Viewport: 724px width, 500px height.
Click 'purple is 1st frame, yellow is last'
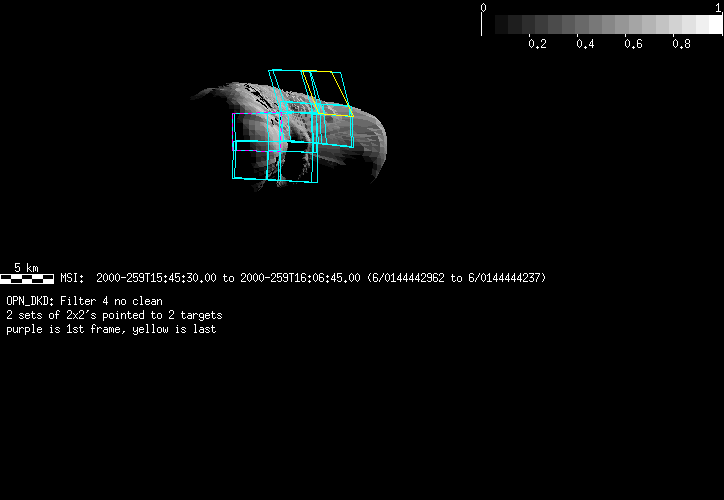[x=111, y=329]
